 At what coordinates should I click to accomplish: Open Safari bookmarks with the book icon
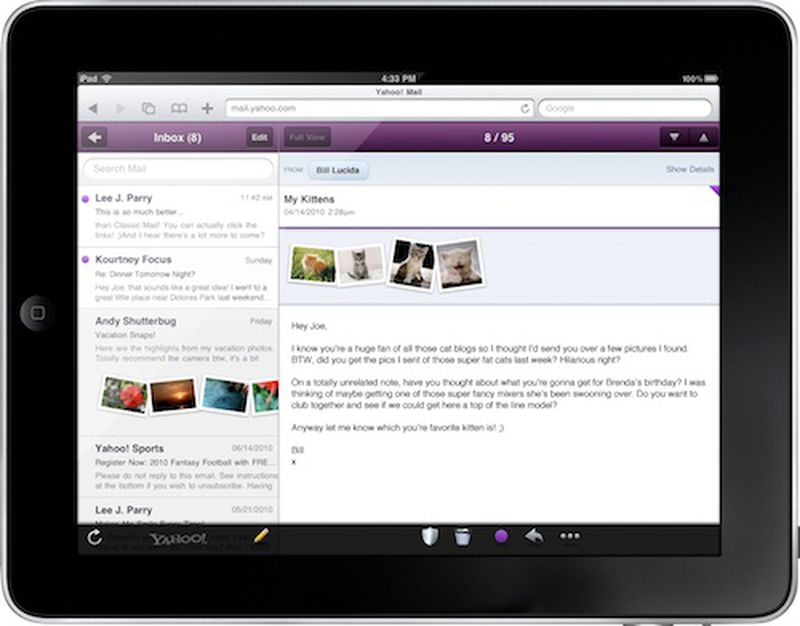[178, 106]
